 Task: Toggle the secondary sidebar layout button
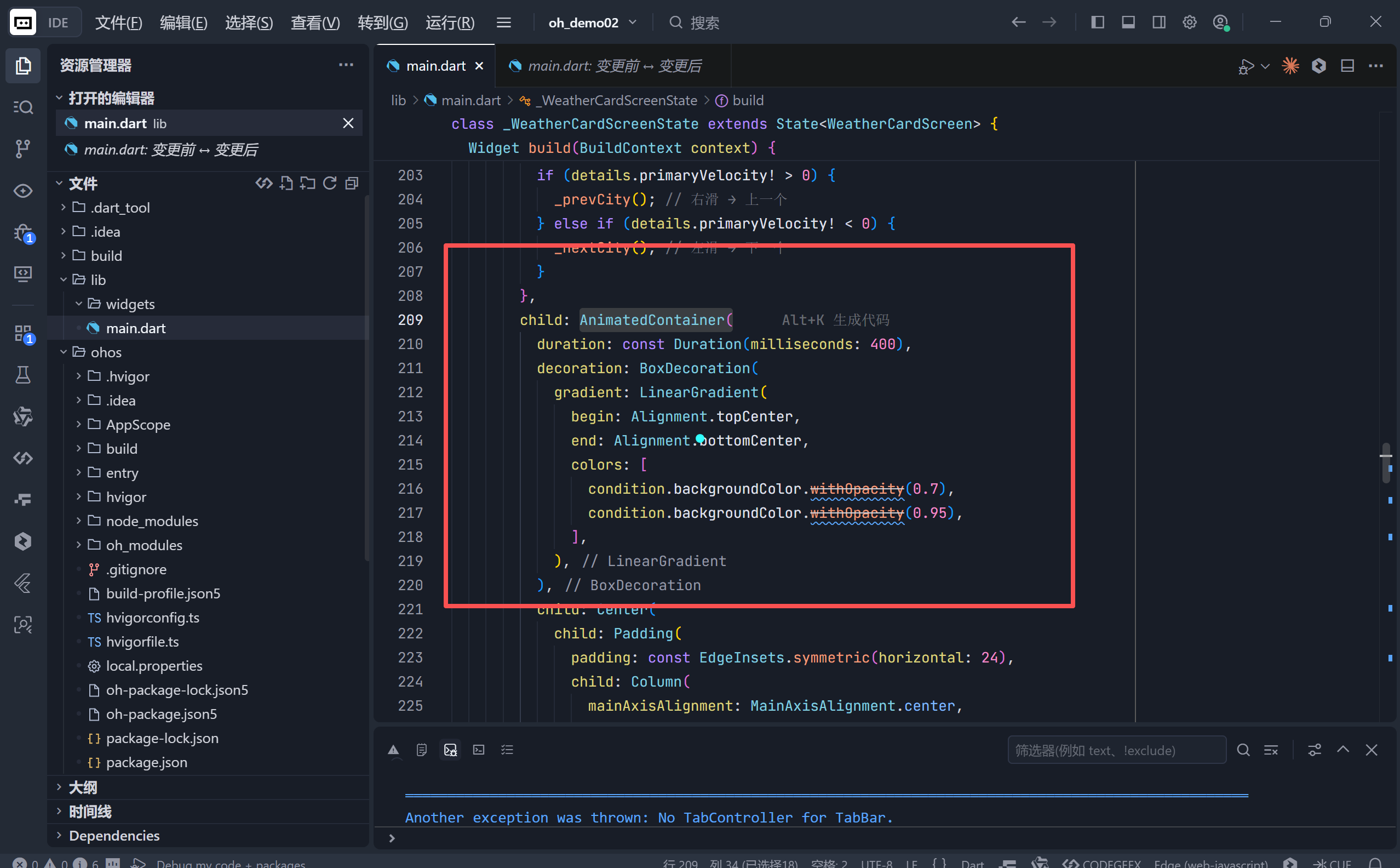click(x=1158, y=22)
